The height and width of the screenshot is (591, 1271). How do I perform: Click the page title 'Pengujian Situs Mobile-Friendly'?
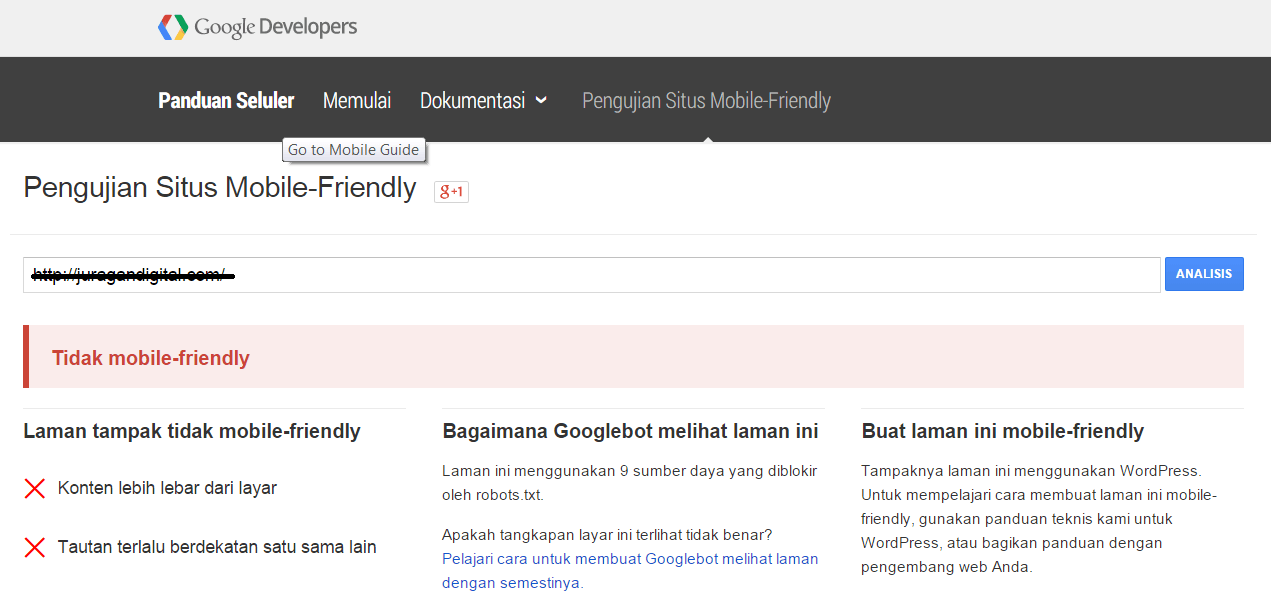pos(220,187)
